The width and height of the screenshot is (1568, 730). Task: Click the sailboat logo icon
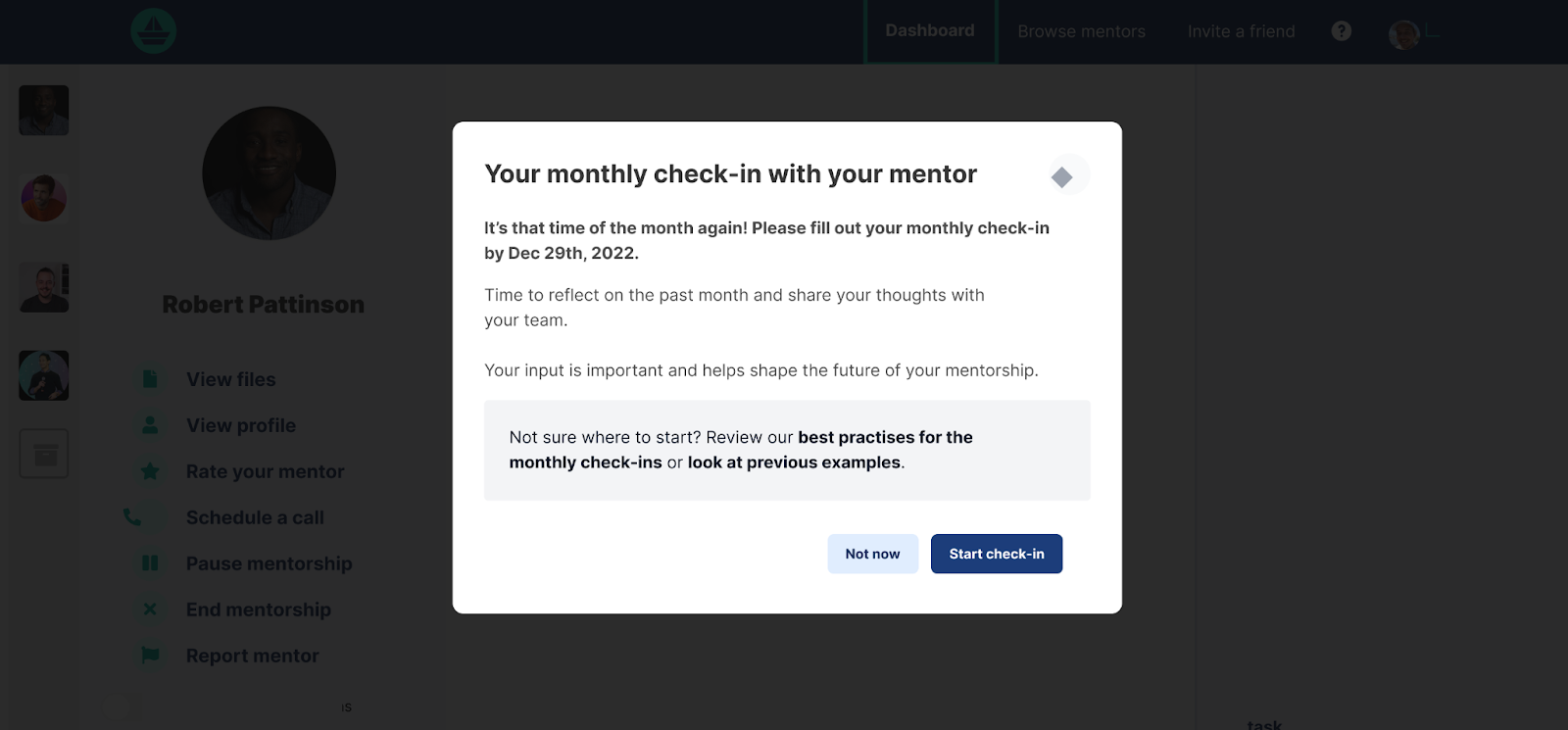pos(154,31)
